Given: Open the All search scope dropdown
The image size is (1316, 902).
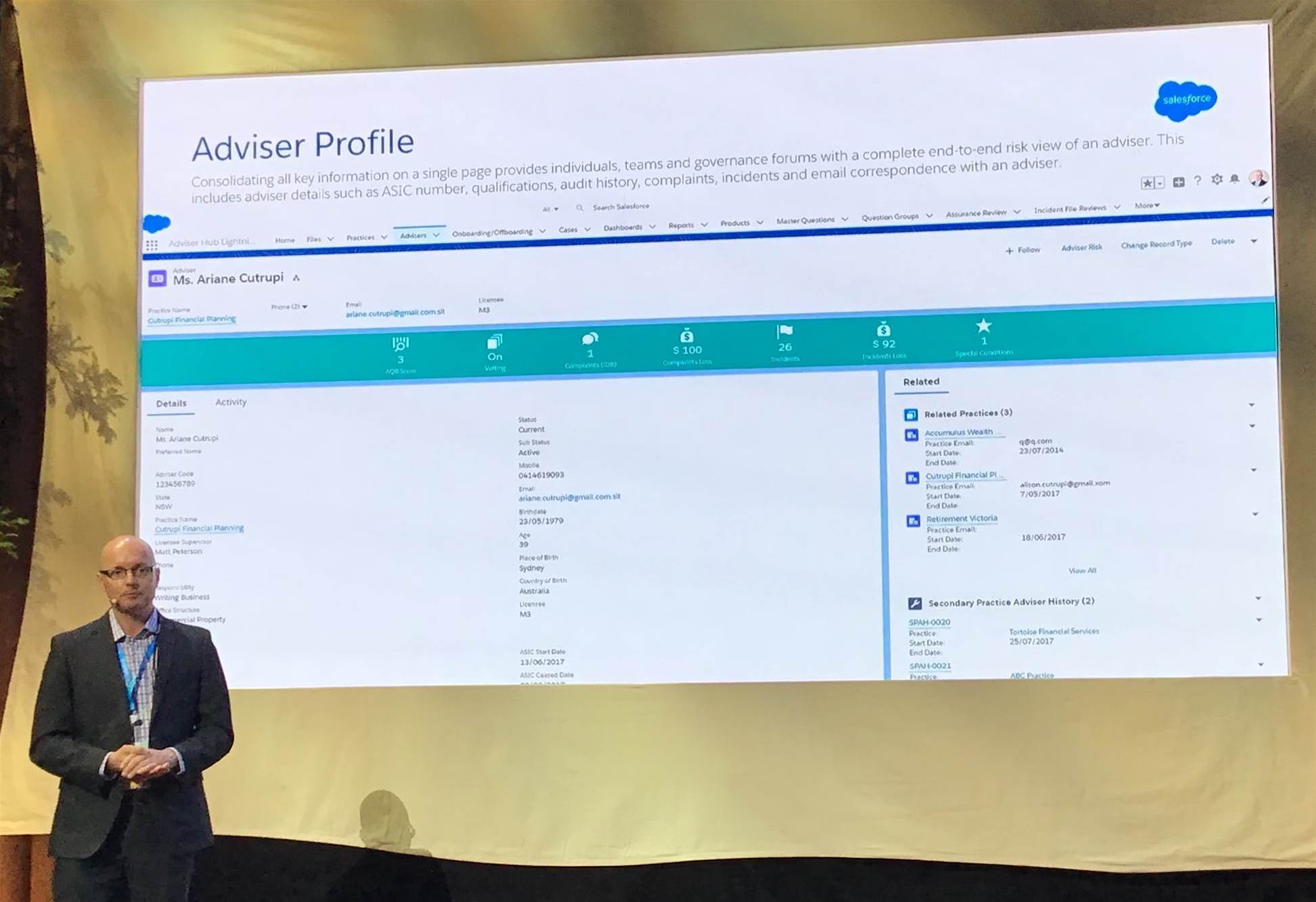Looking at the screenshot, I should pos(550,209).
